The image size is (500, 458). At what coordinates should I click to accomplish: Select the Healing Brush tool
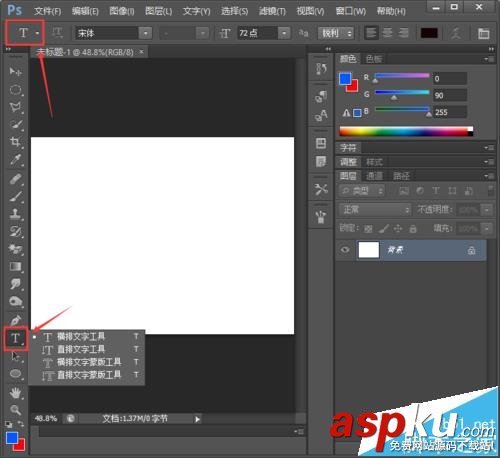(x=15, y=179)
